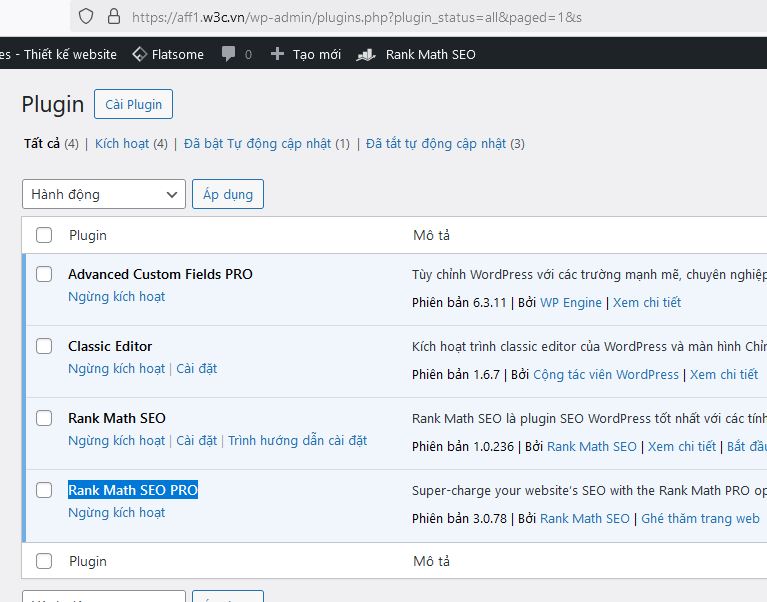Click the Classic Editor plugin title
The image size is (767, 602).
(x=110, y=346)
